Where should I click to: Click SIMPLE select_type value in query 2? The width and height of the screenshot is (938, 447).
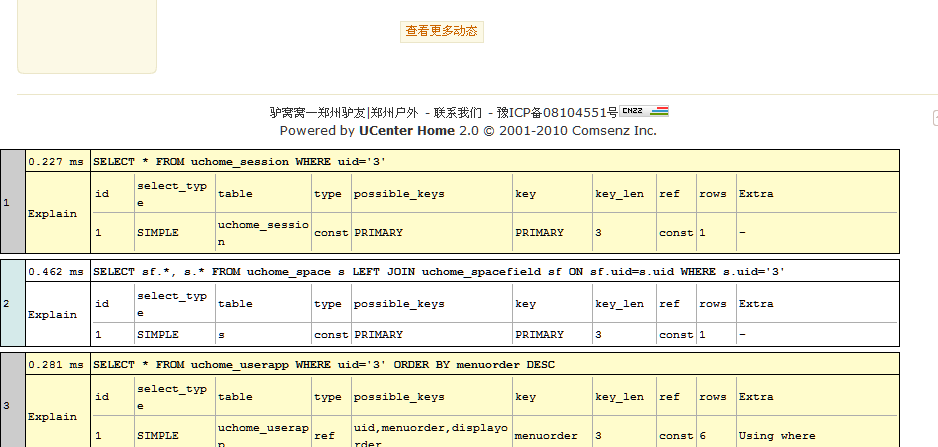tap(158, 335)
